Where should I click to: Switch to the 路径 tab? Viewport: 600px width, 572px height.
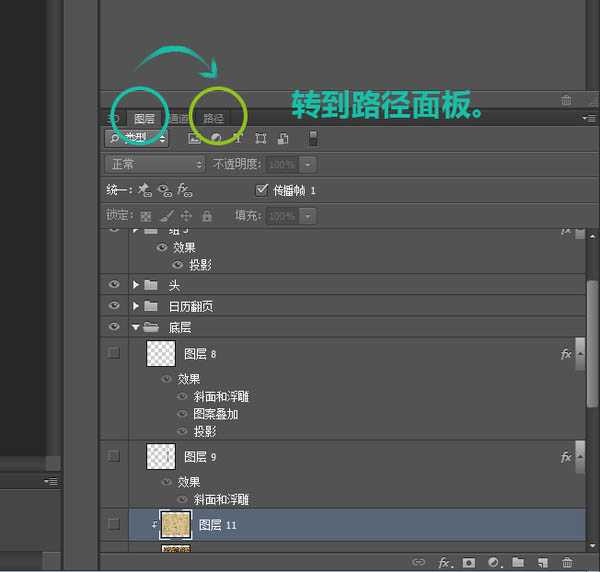213,119
